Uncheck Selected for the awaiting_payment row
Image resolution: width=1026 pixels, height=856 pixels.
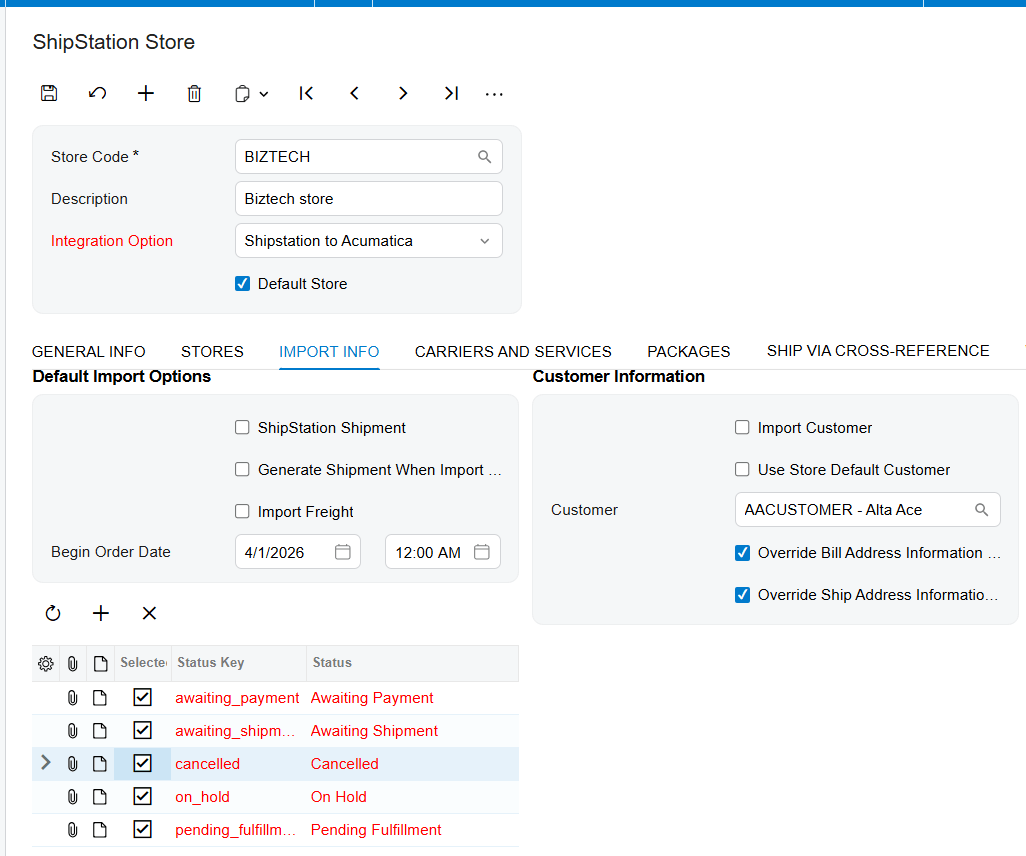[143, 697]
